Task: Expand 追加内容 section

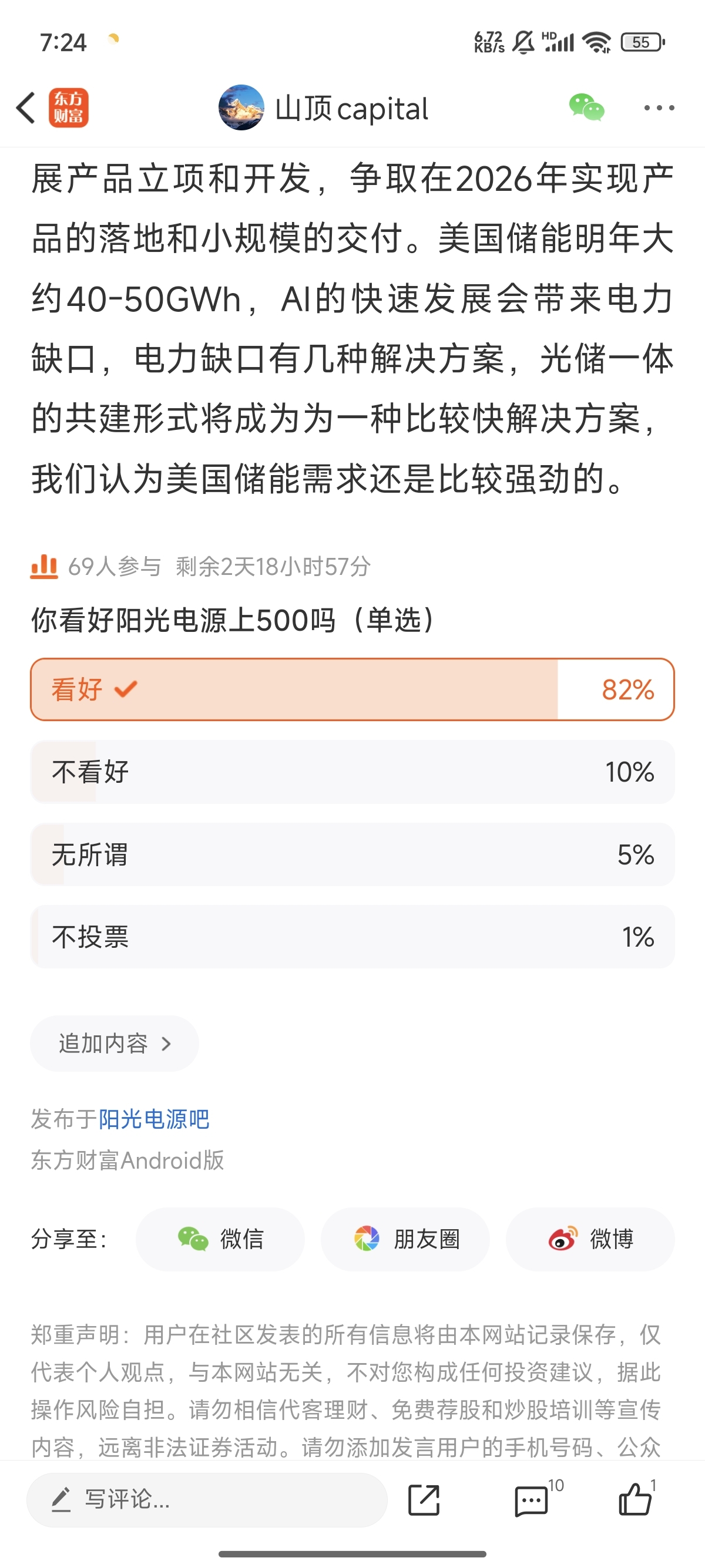Action: tap(115, 1044)
